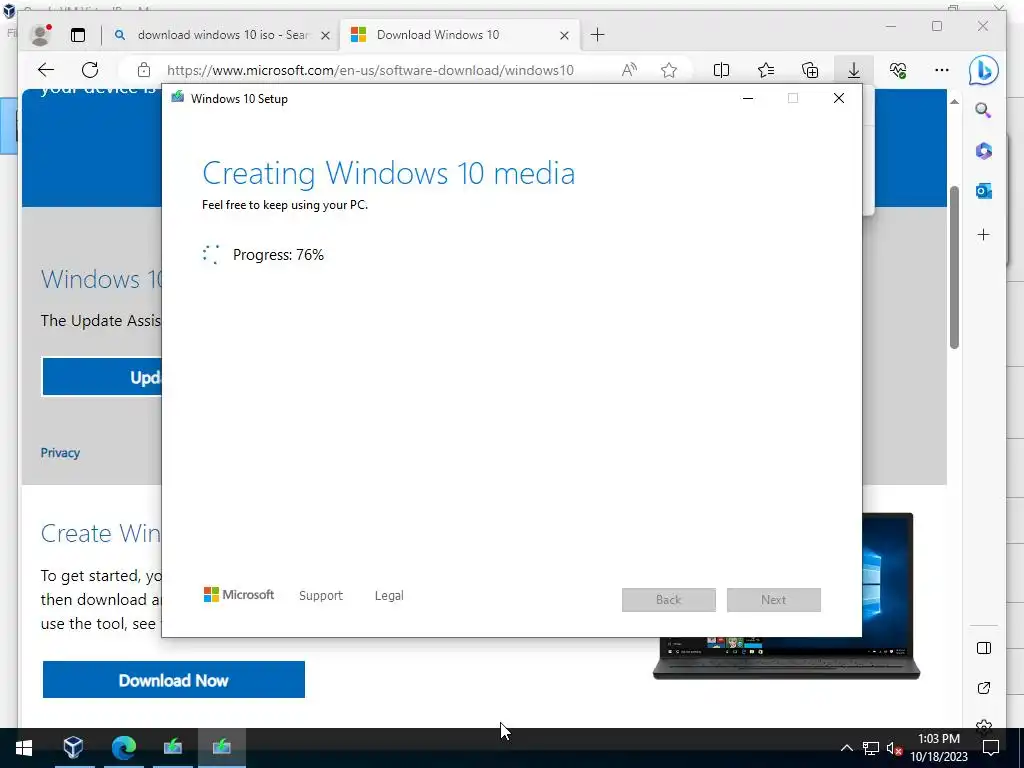Screen dimensions: 1024x768
Task: Add this page to favorites star
Action: [x=669, y=70]
